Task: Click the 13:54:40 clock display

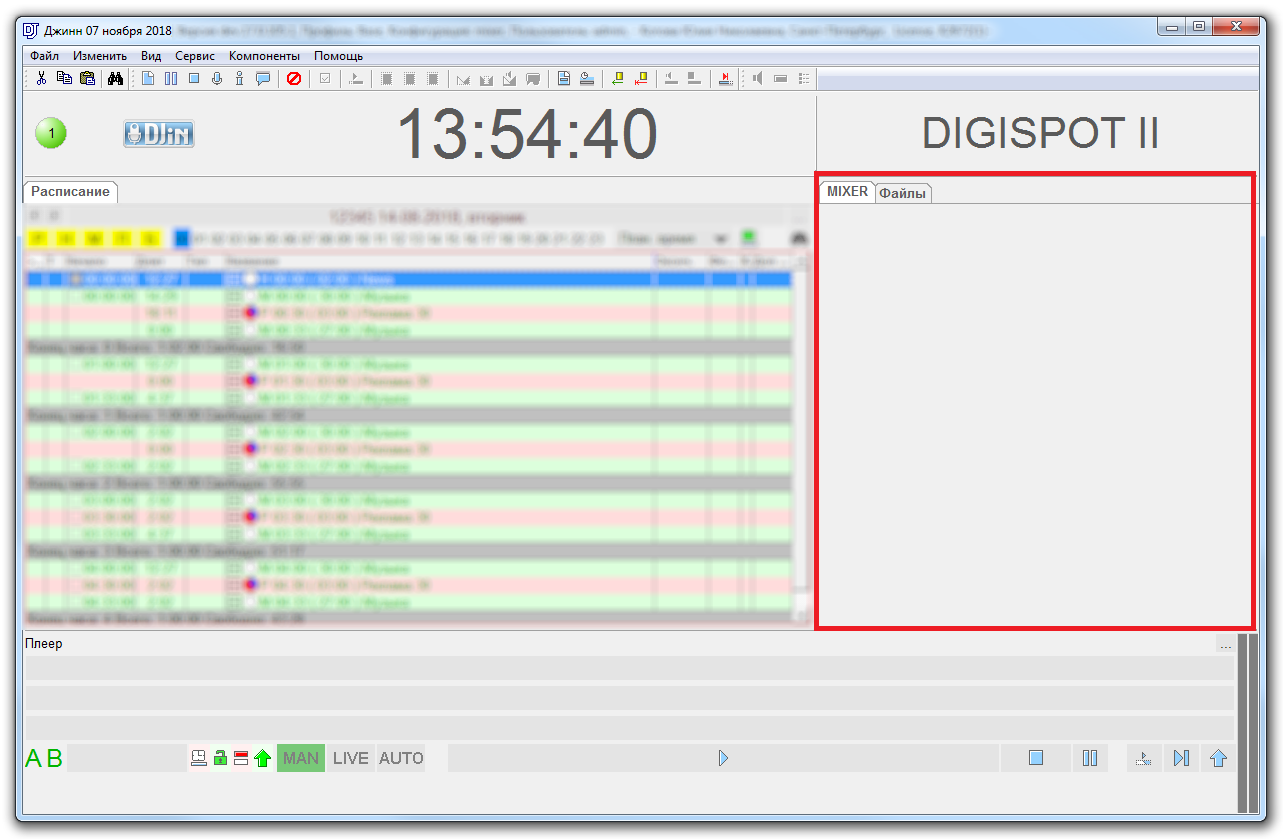Action: (x=527, y=134)
